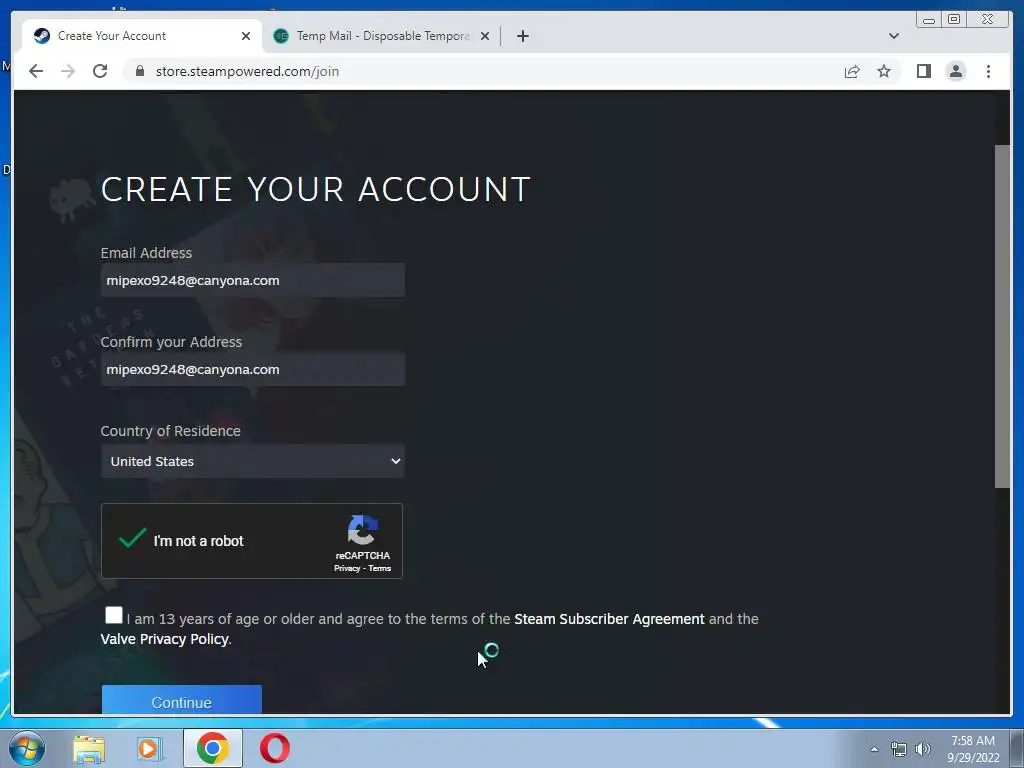Open the network status tray icon
Viewport: 1024px width, 768px height.
point(899,749)
